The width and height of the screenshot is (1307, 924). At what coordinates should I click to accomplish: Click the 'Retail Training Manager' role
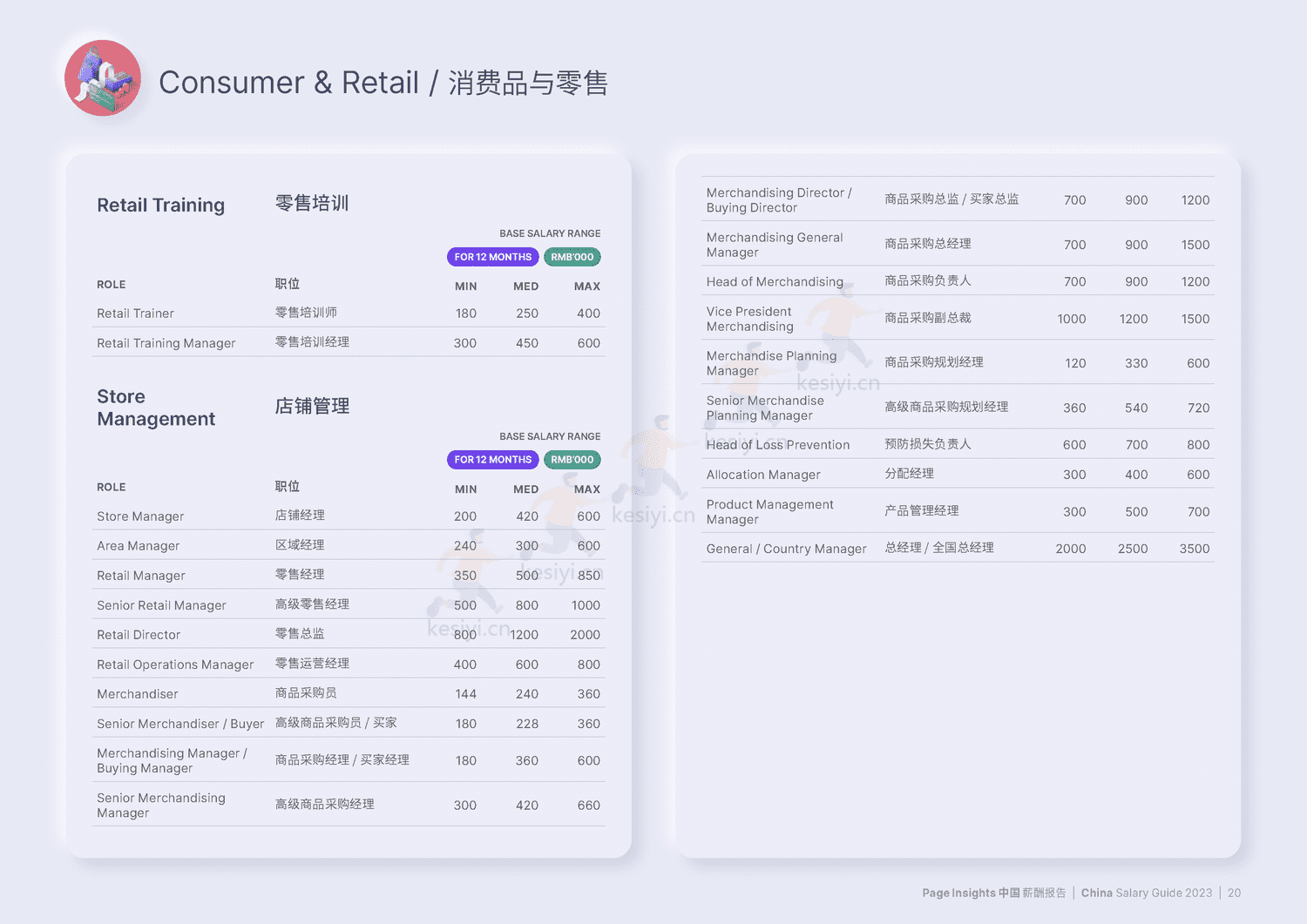pyautogui.click(x=166, y=343)
